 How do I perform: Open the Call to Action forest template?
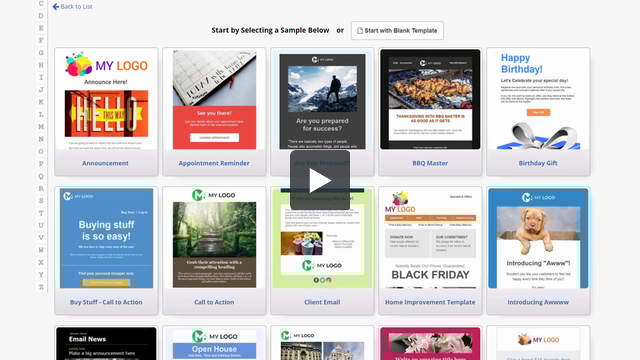214,251
